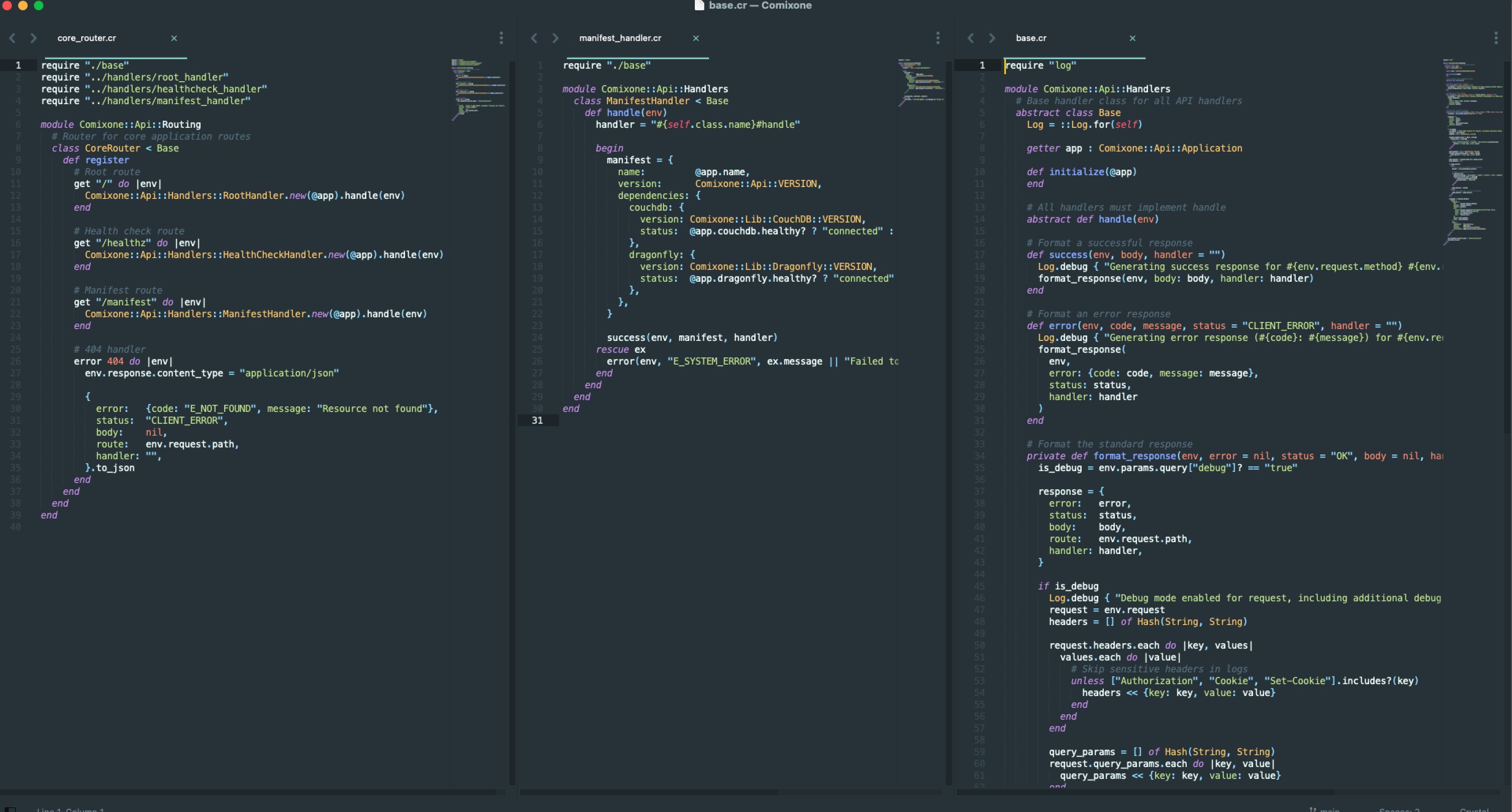Place cursor on 'class CoreRouter < Base' line
This screenshot has height=812, width=1512.
[115, 148]
